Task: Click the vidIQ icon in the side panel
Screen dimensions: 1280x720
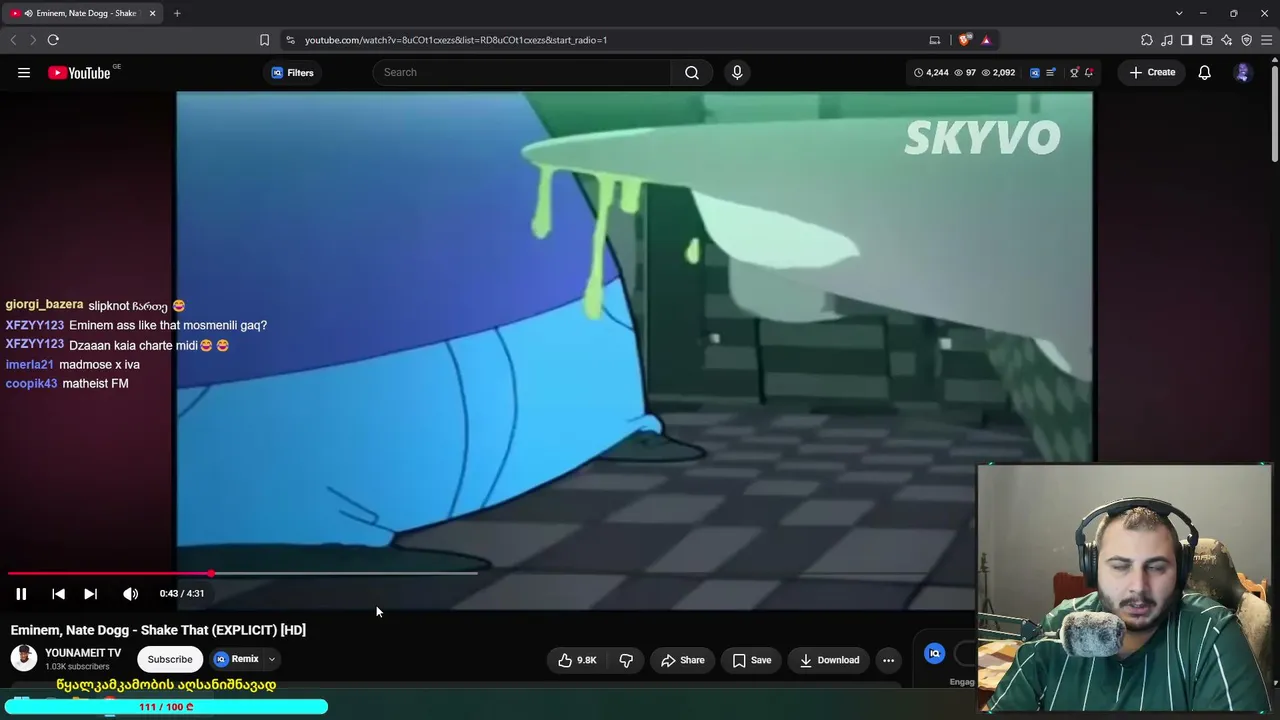Action: coord(935,653)
